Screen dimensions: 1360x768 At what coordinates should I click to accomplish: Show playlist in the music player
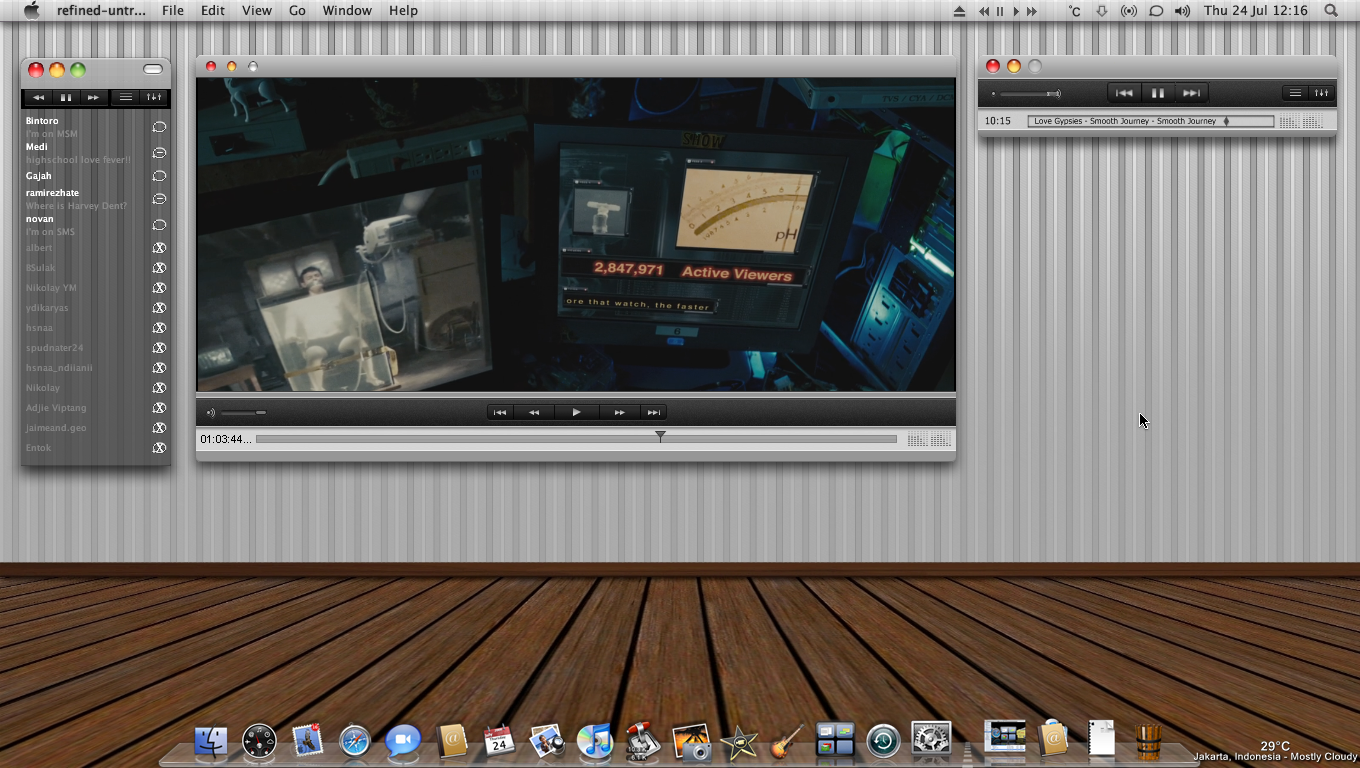pyautogui.click(x=1295, y=93)
